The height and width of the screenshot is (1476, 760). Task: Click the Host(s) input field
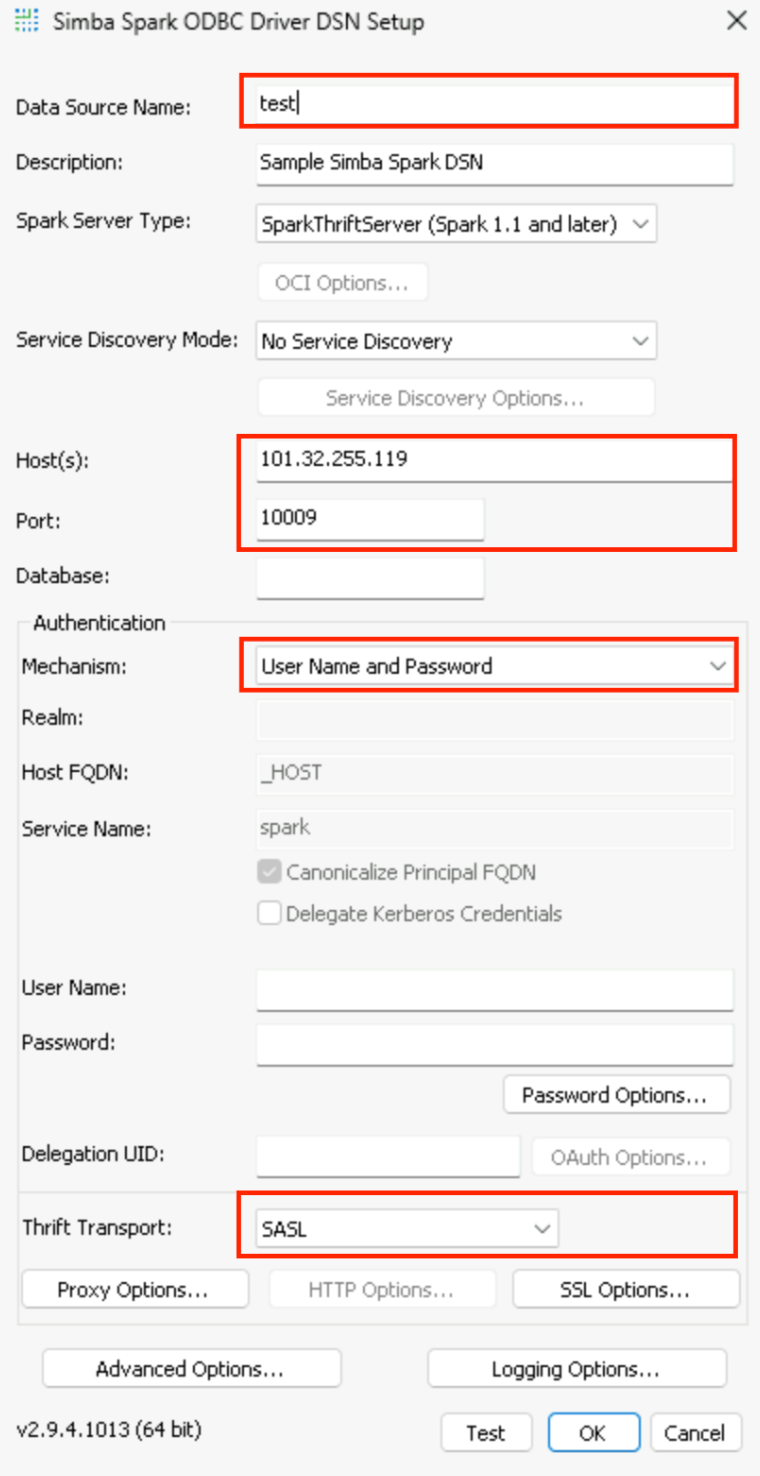coord(494,459)
